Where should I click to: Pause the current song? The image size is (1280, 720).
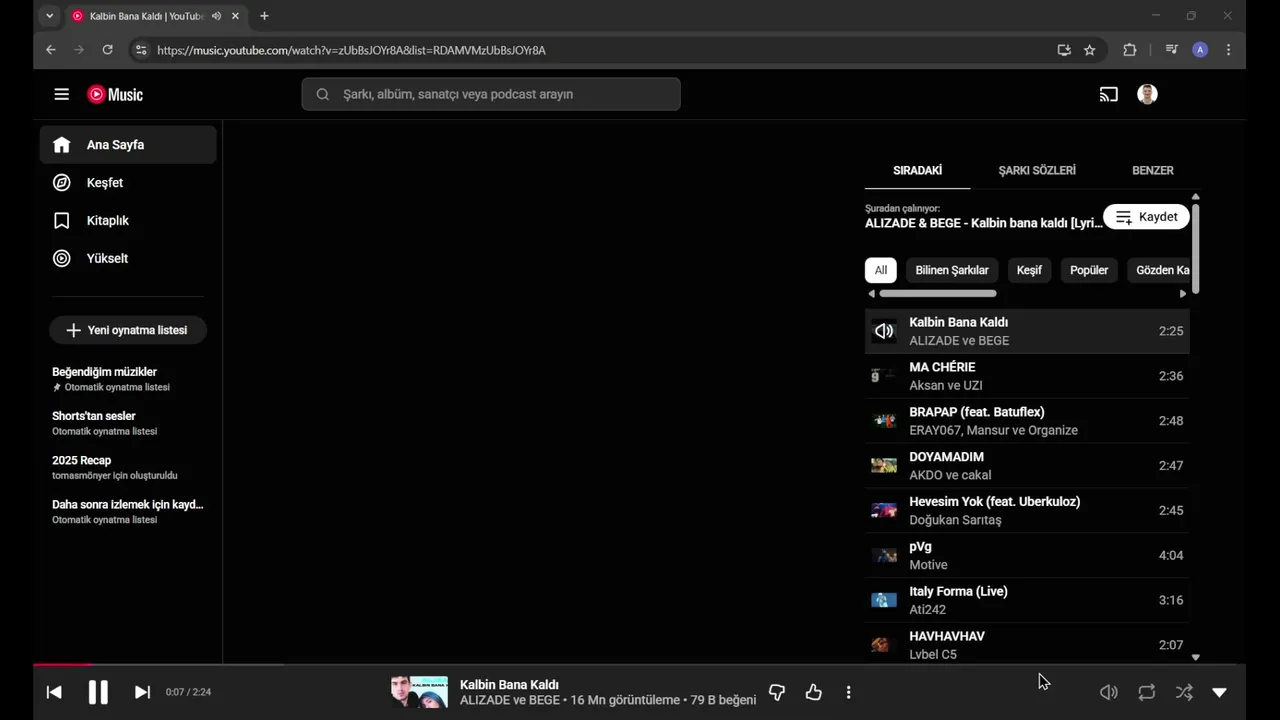[x=98, y=692]
